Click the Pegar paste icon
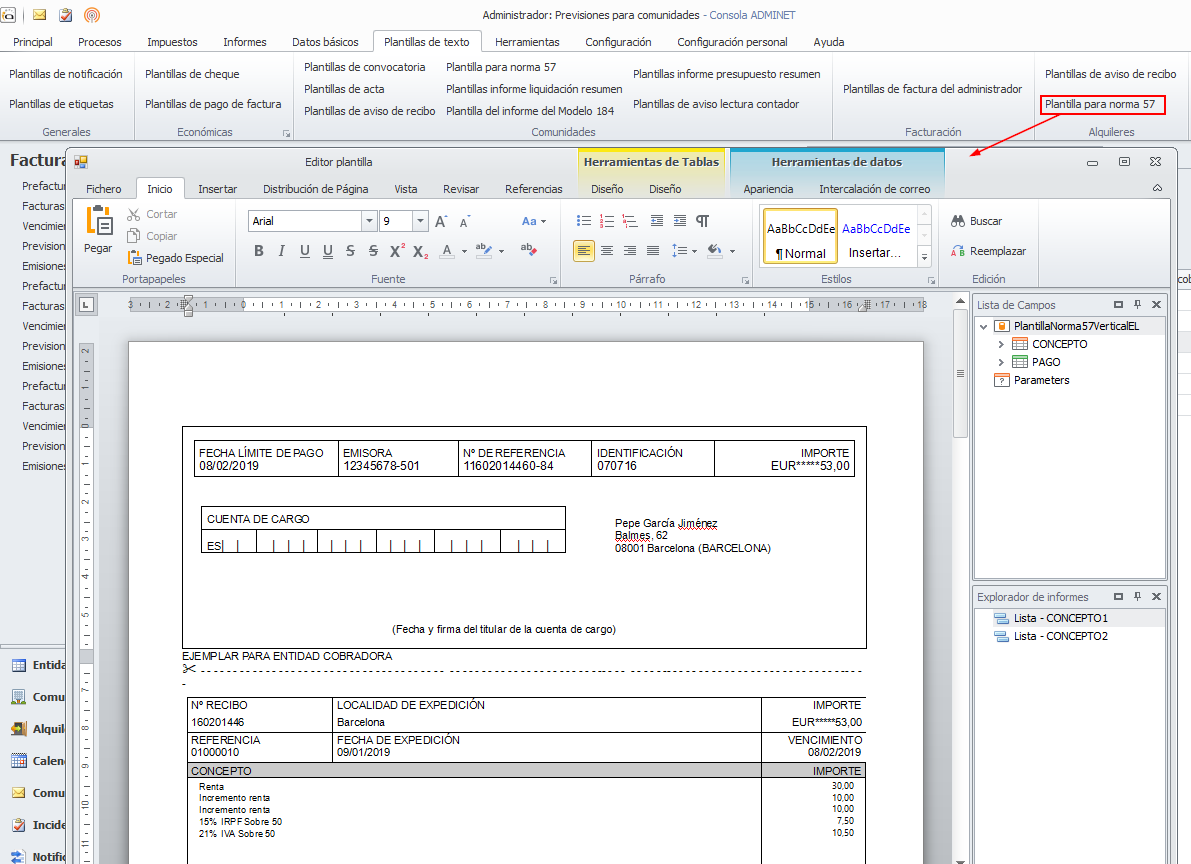 click(98, 222)
